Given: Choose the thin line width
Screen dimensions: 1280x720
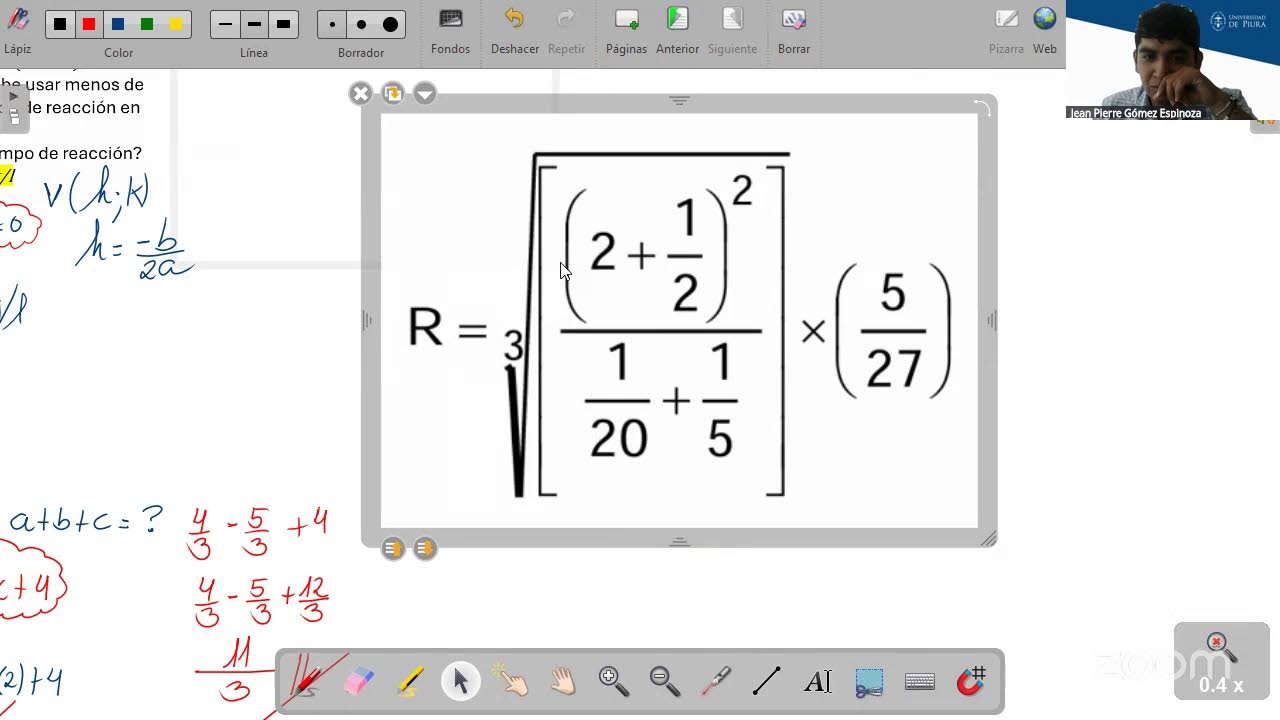Looking at the screenshot, I should pyautogui.click(x=226, y=24).
